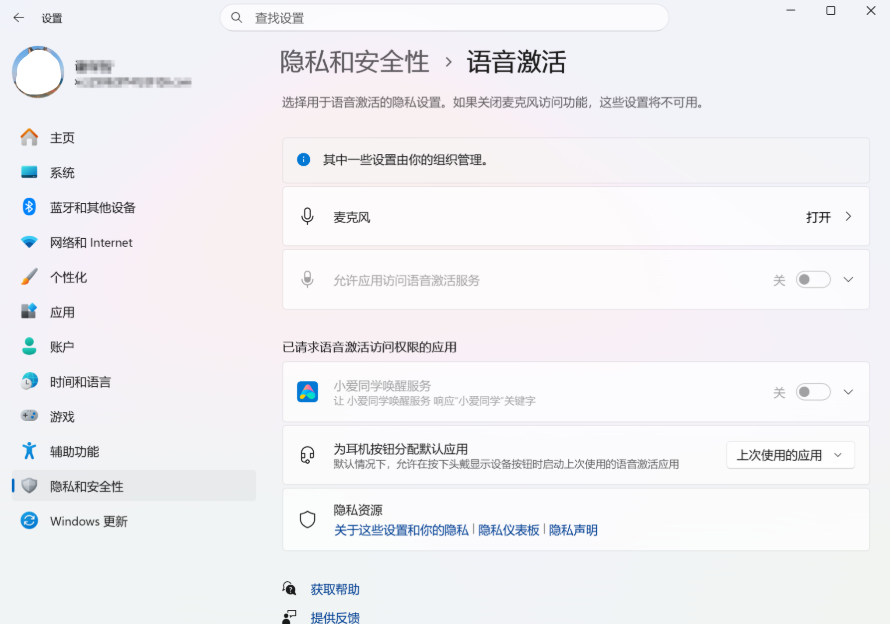The width and height of the screenshot is (891, 624).
Task: Toggle 允许应用访问语音激活服务 switch
Action: click(813, 280)
